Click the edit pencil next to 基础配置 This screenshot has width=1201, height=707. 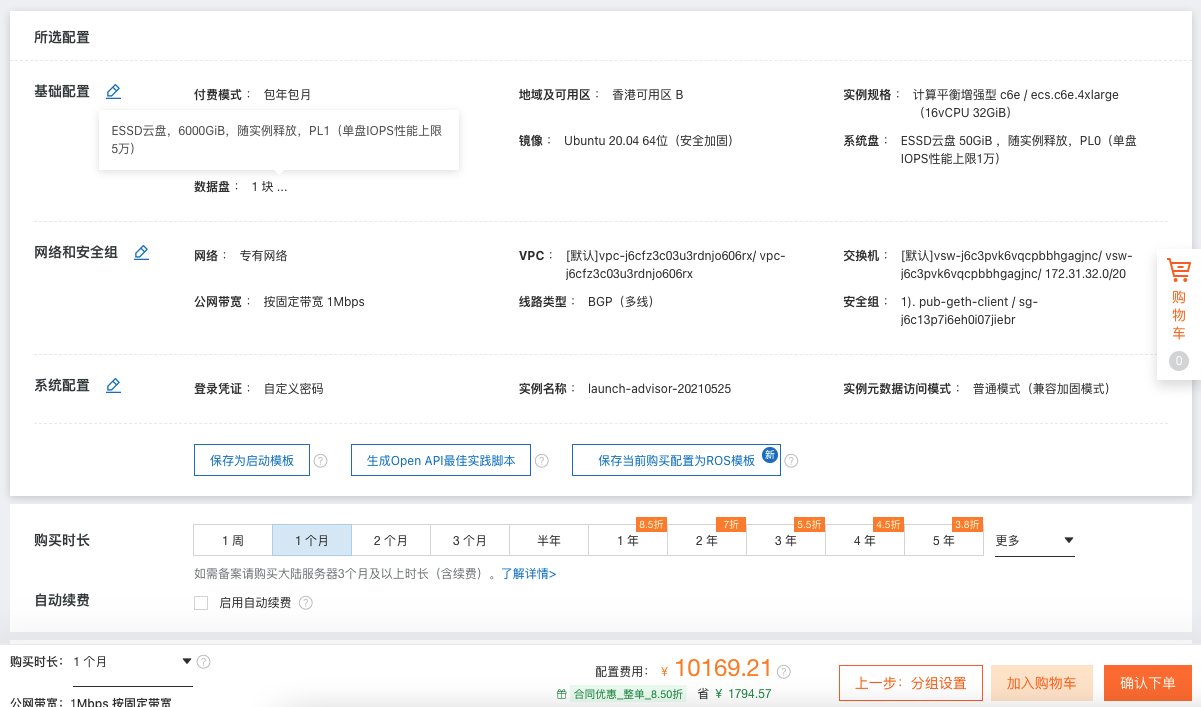point(113,92)
